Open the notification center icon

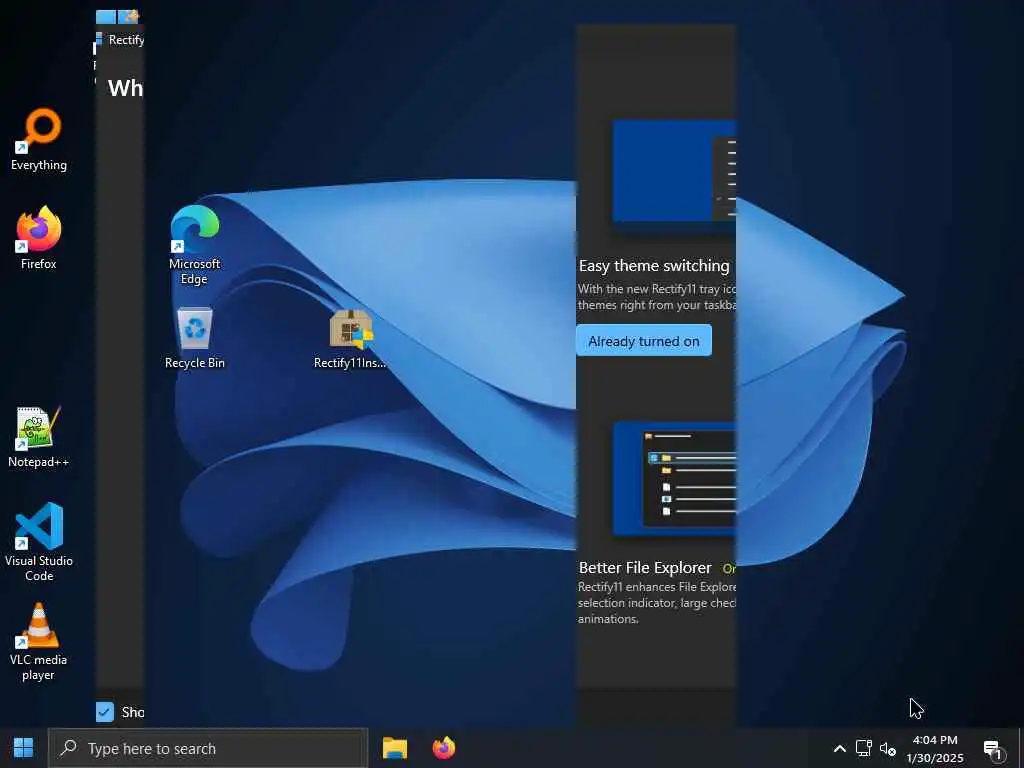click(993, 750)
